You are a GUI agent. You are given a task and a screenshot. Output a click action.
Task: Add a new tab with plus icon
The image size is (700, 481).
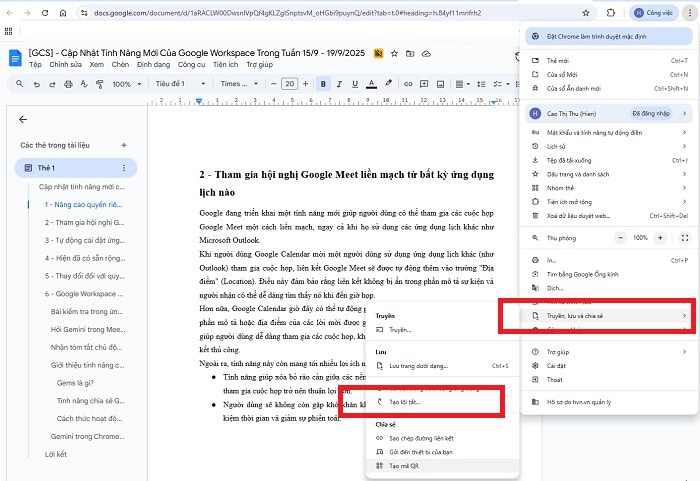coord(123,145)
